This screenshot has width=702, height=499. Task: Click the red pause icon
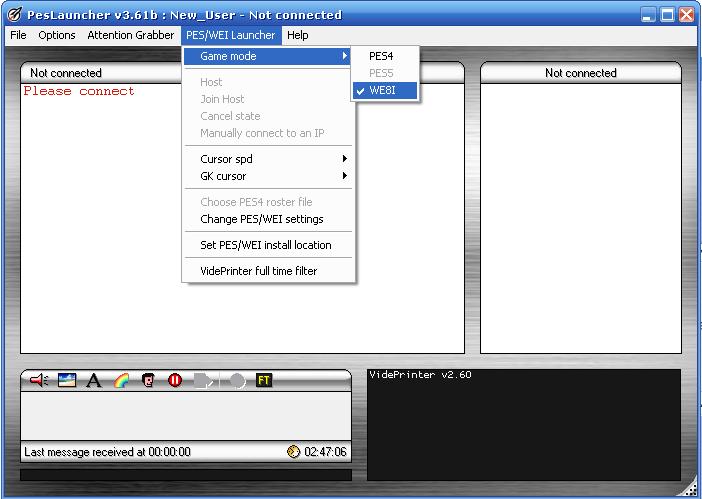[175, 380]
